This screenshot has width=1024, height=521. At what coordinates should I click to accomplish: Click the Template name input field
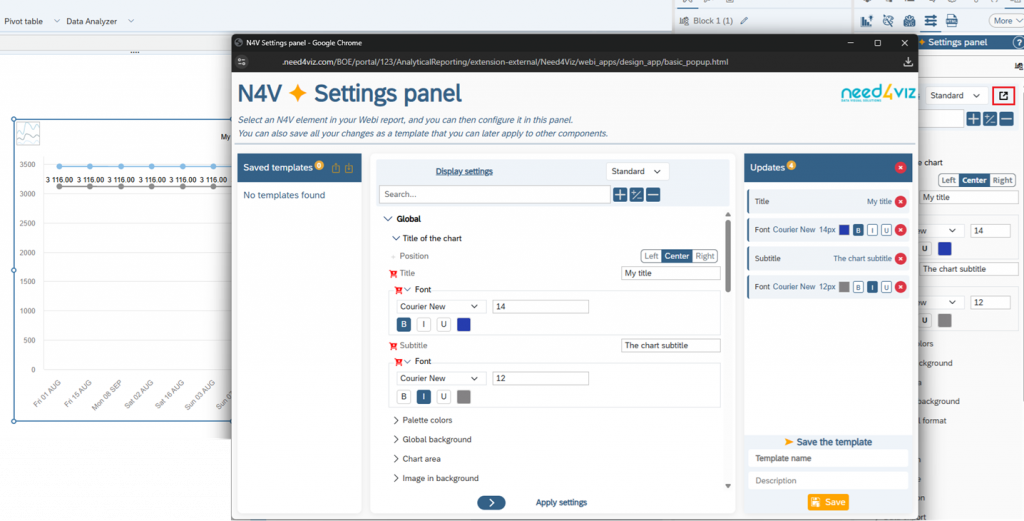pos(828,458)
